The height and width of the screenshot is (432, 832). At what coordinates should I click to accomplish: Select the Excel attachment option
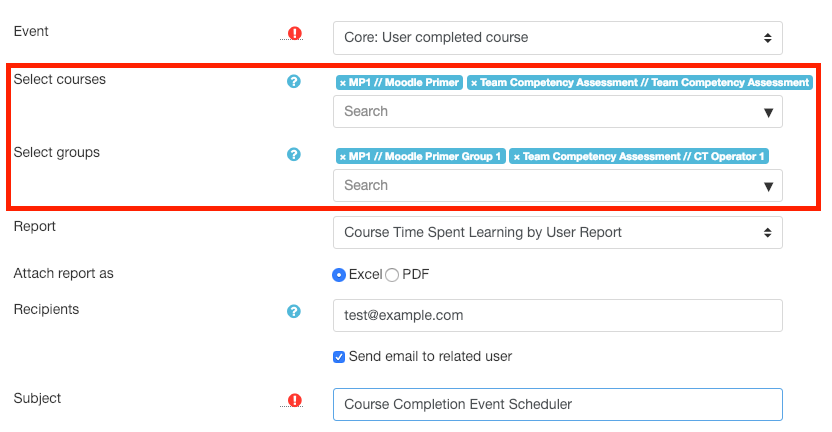pos(339,275)
